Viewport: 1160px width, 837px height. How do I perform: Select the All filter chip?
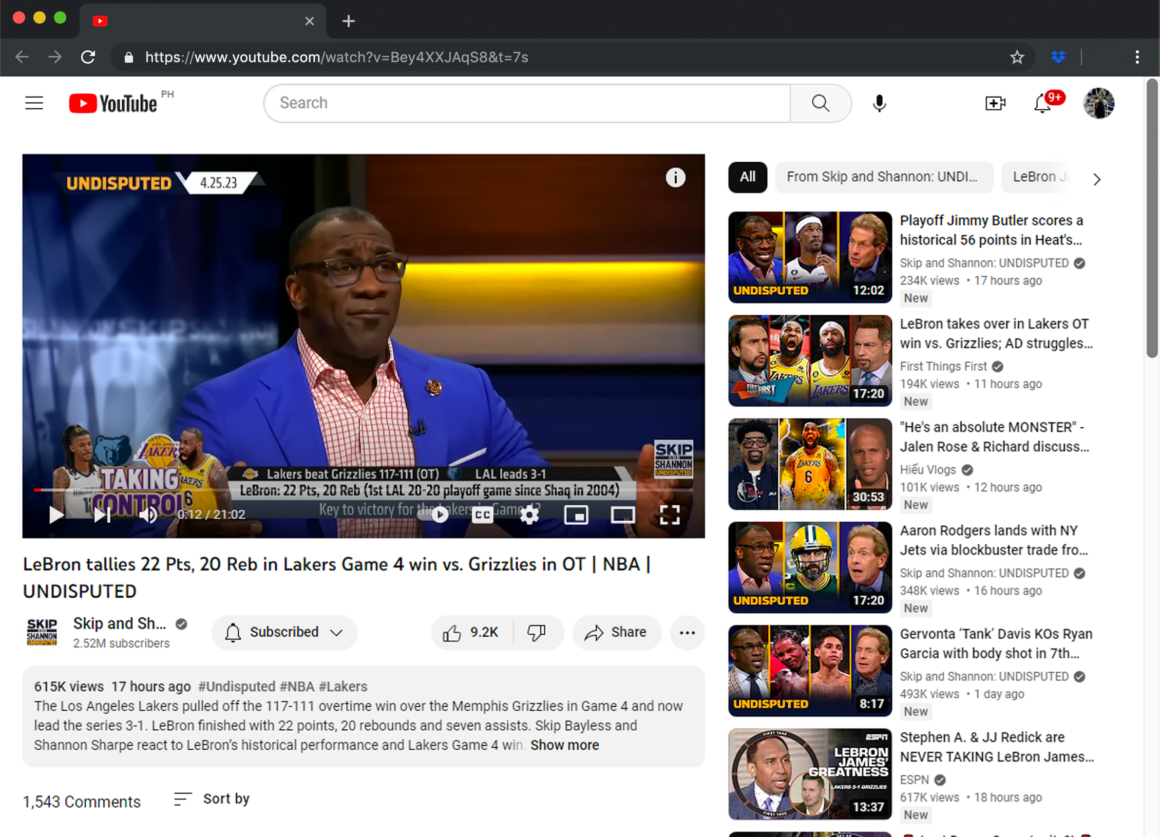748,177
